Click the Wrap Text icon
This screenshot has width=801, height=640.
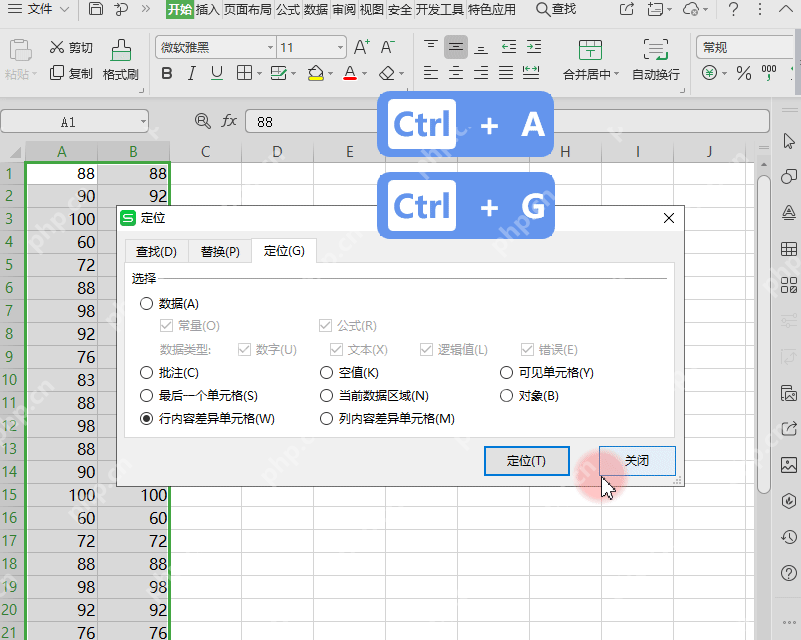pyautogui.click(x=655, y=50)
